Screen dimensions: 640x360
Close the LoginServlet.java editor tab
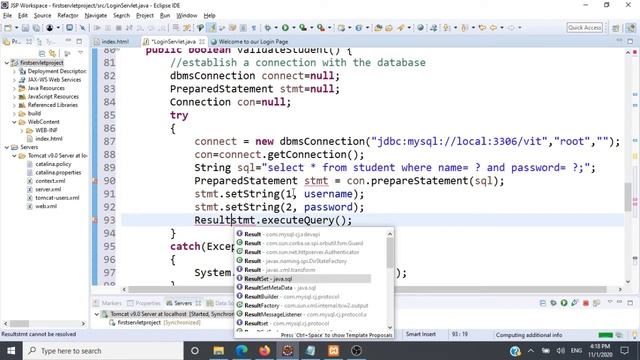(x=202, y=42)
